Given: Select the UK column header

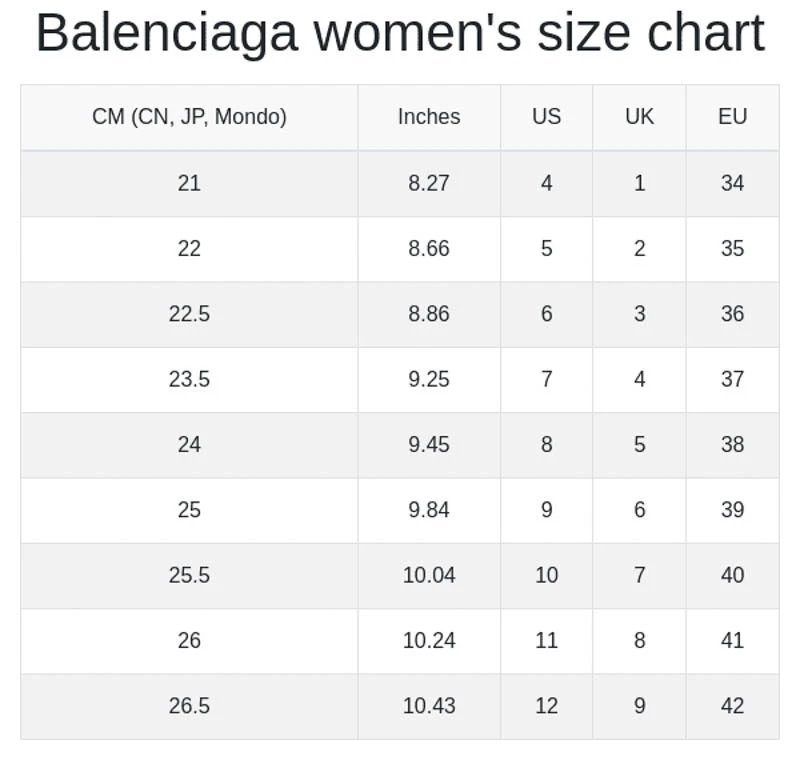Looking at the screenshot, I should (x=639, y=117).
